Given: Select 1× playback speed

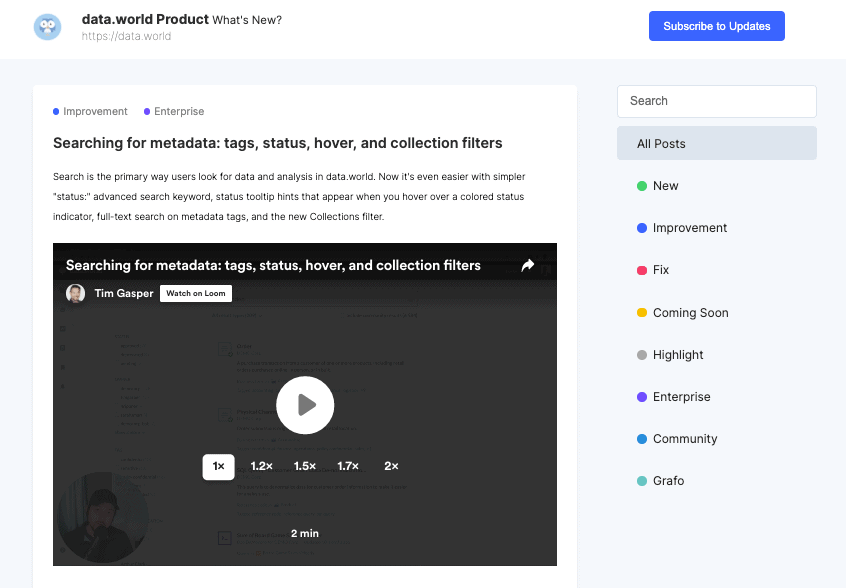Looking at the screenshot, I should point(219,467).
